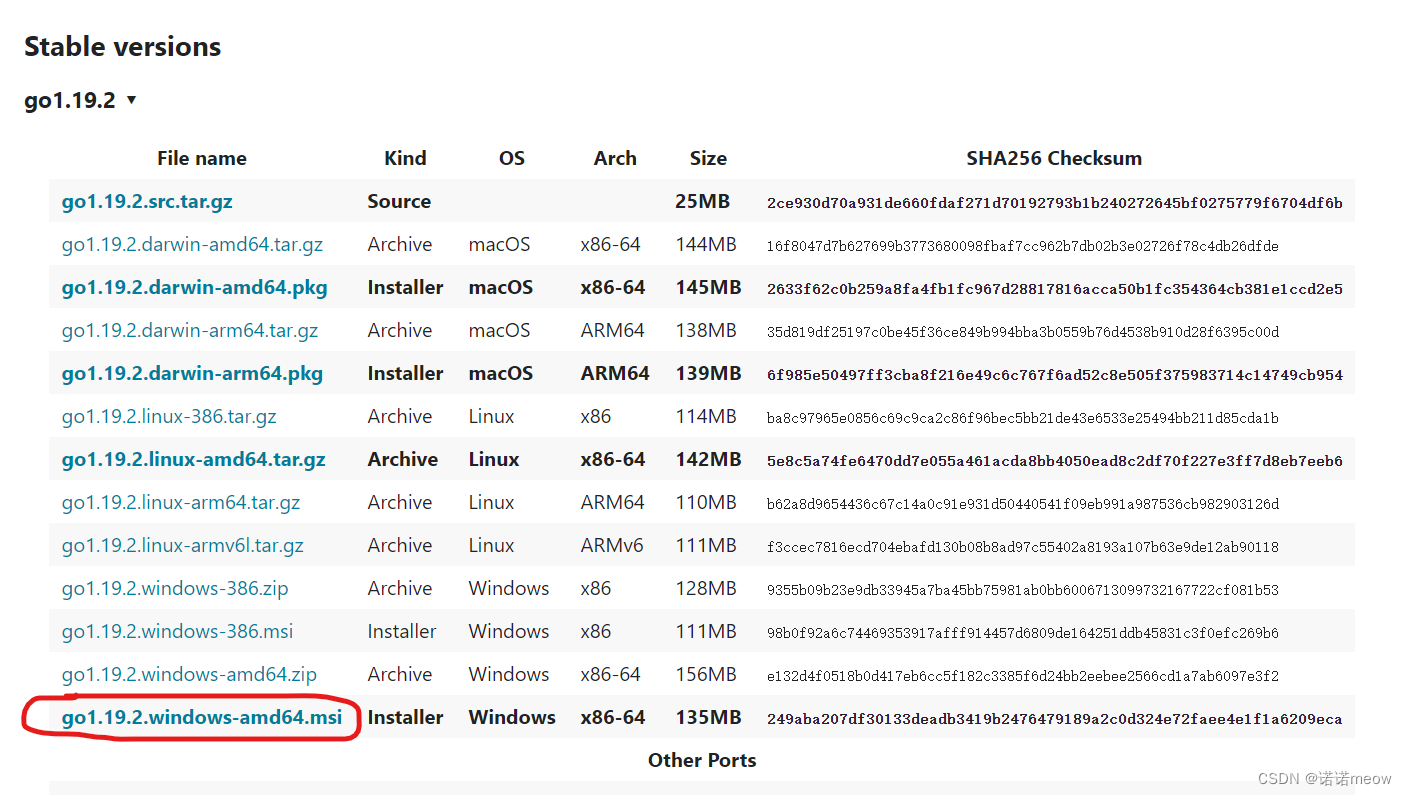Click the Size column header
1407x795 pixels.
[708, 158]
